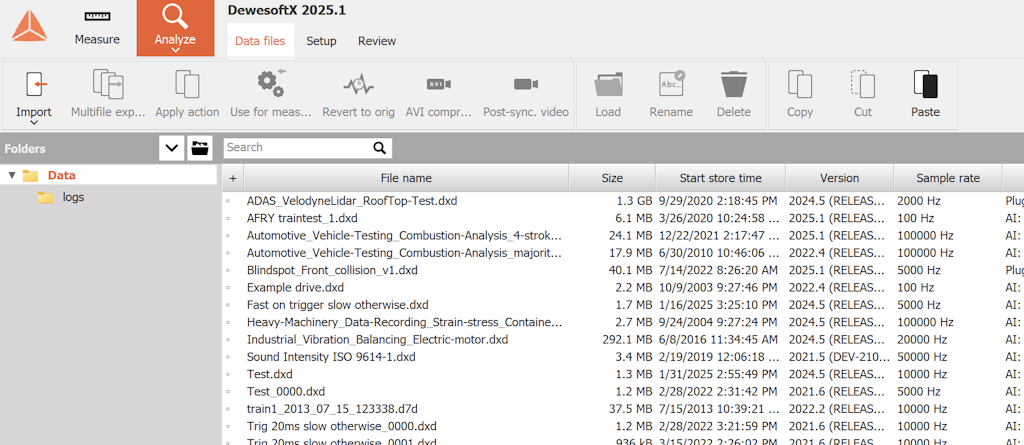Switch to Measure mode
The image size is (1024, 445).
coord(97,29)
